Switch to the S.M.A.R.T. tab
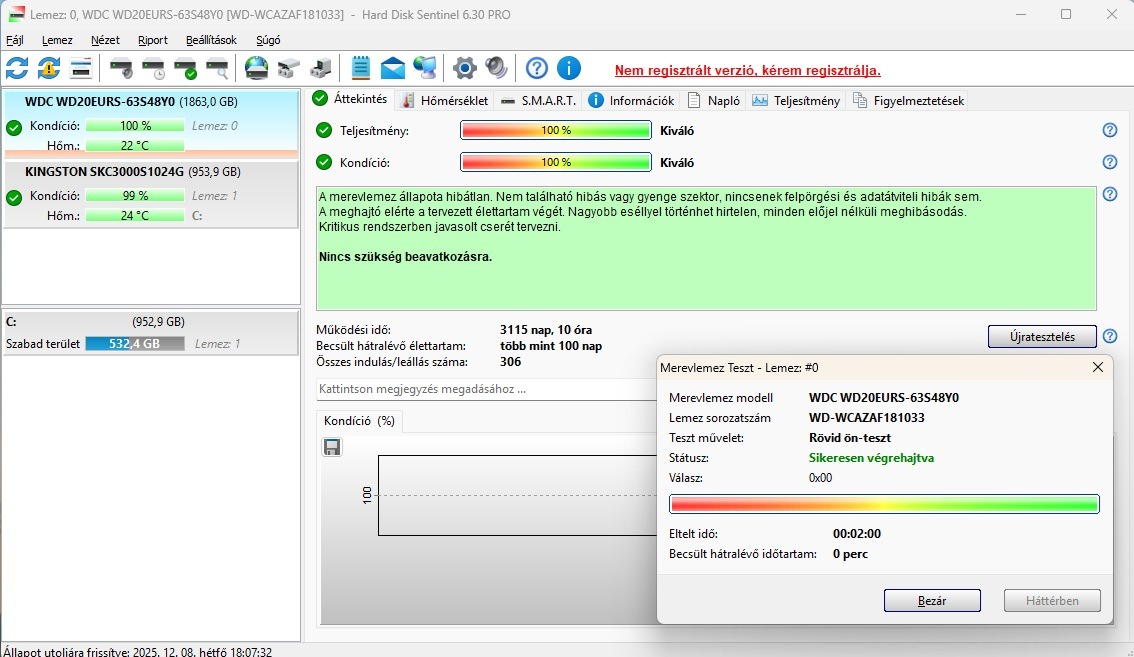The image size is (1134, 657). (539, 101)
